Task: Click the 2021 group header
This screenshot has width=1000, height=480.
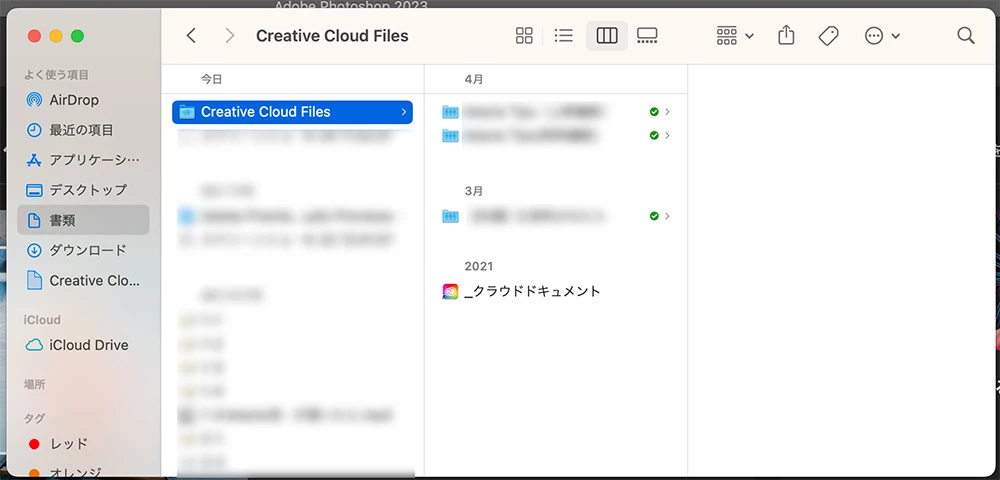Action: pos(478,266)
